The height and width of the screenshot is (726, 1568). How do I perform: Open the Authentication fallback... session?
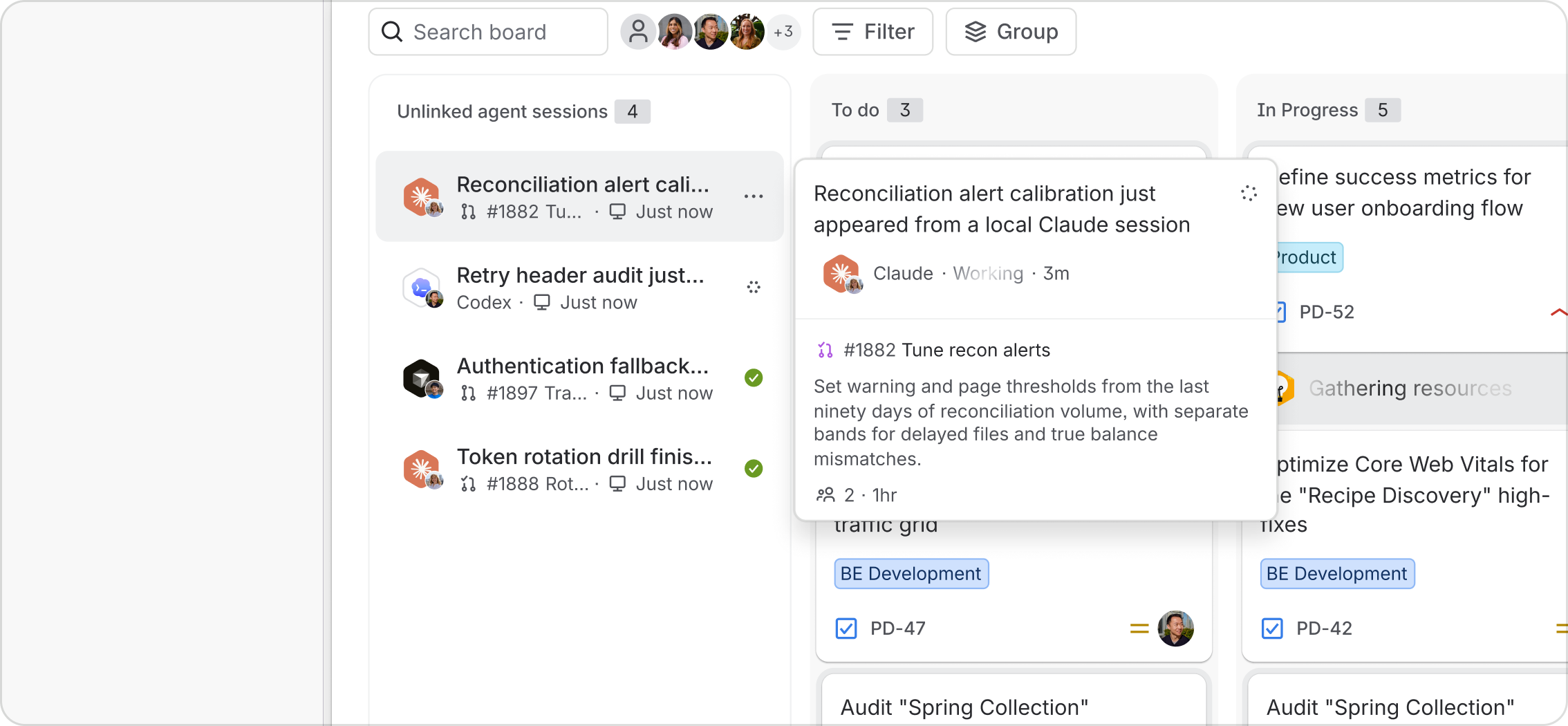(579, 378)
